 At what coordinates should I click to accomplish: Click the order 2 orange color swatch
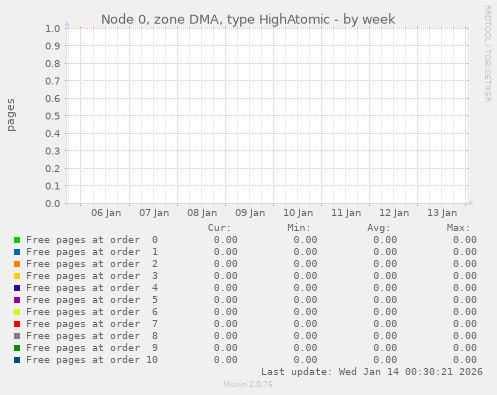pyautogui.click(x=17, y=264)
